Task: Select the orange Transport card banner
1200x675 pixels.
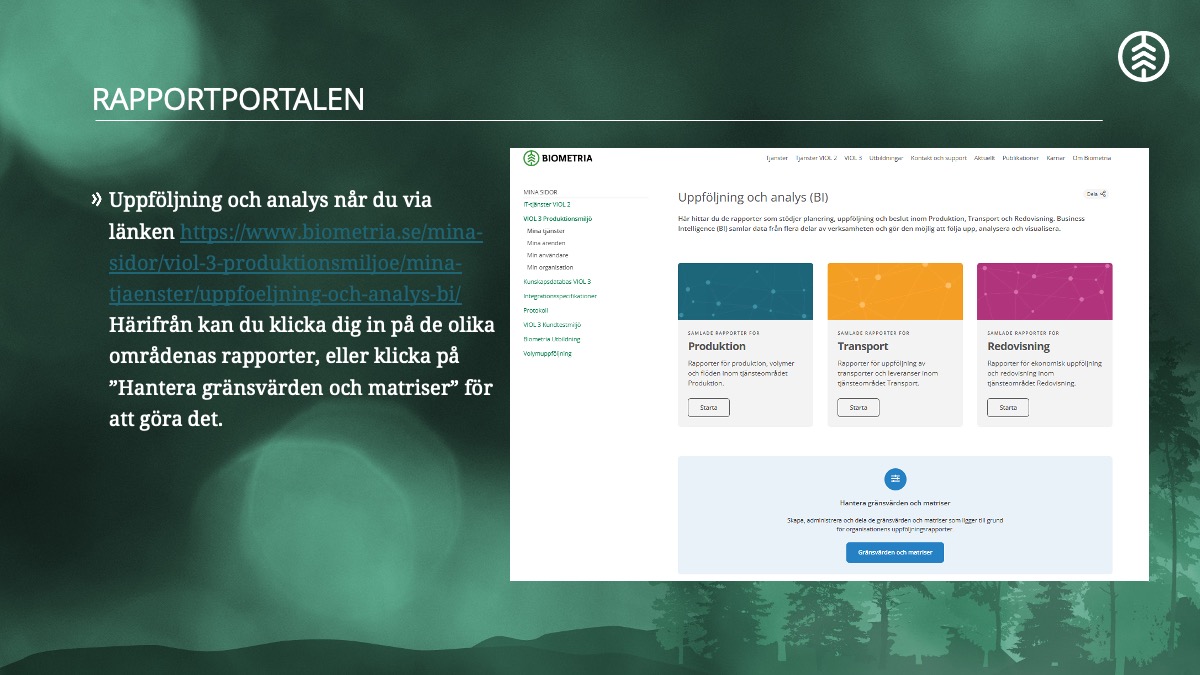Action: 895,291
